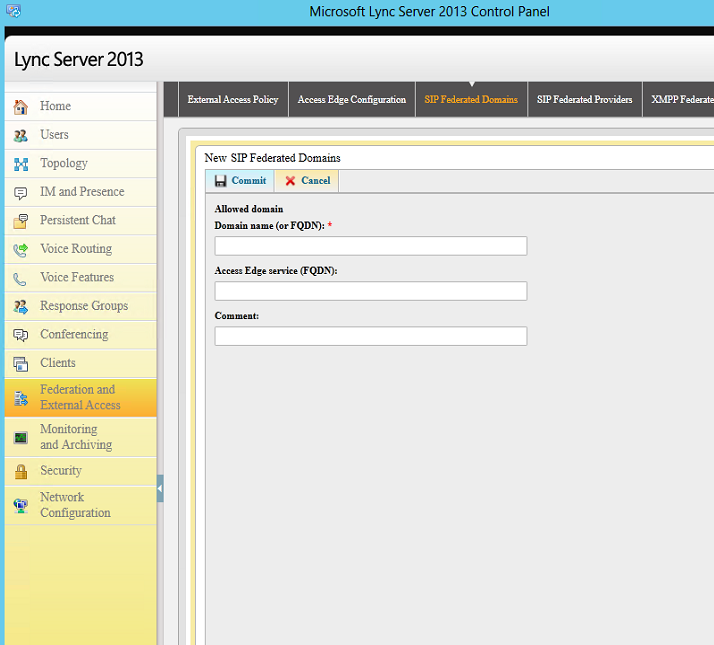Click the Conferencing icon in sidebar
This screenshot has width=714, height=645.
point(20,335)
